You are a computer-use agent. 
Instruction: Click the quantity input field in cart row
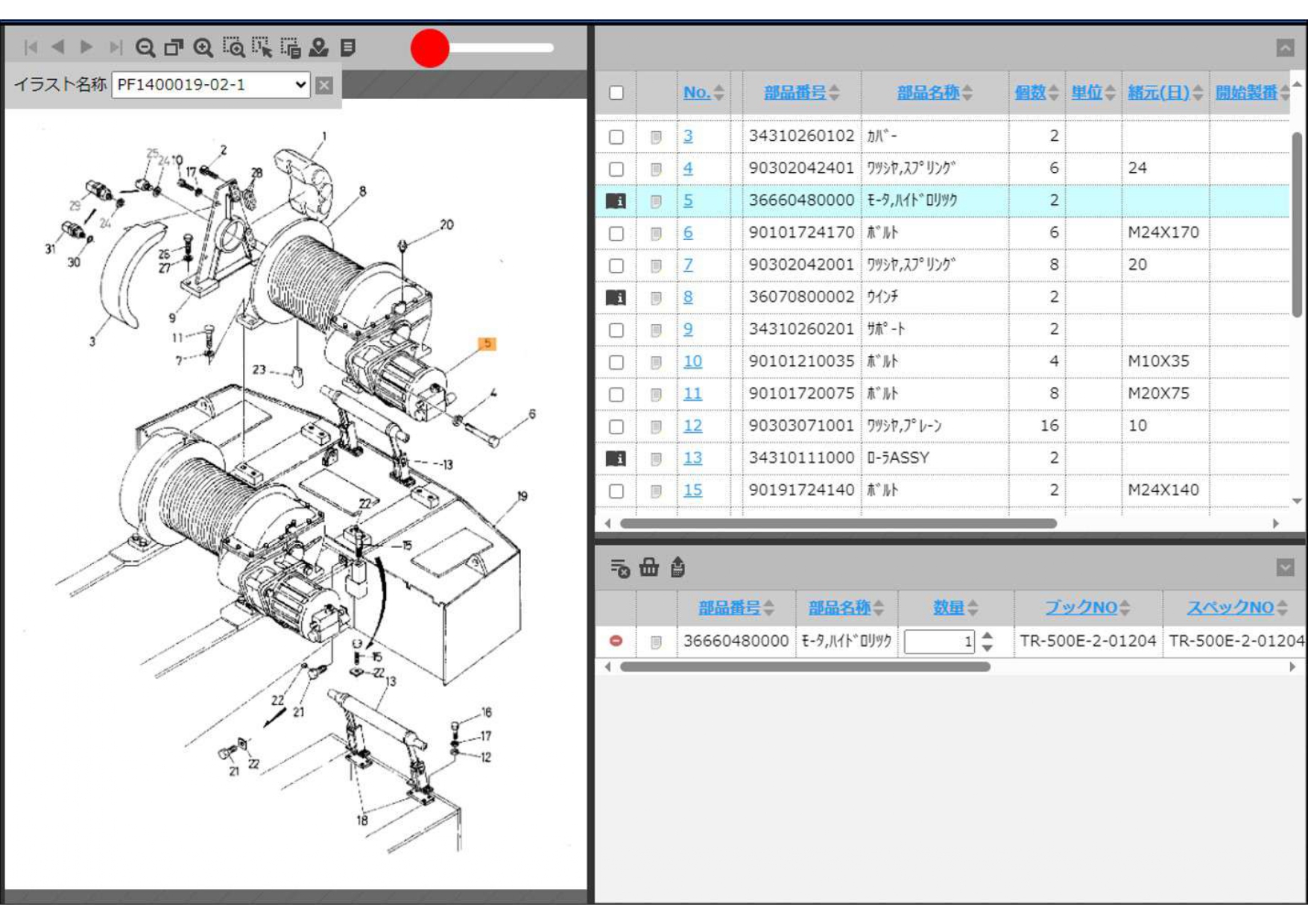pos(938,642)
